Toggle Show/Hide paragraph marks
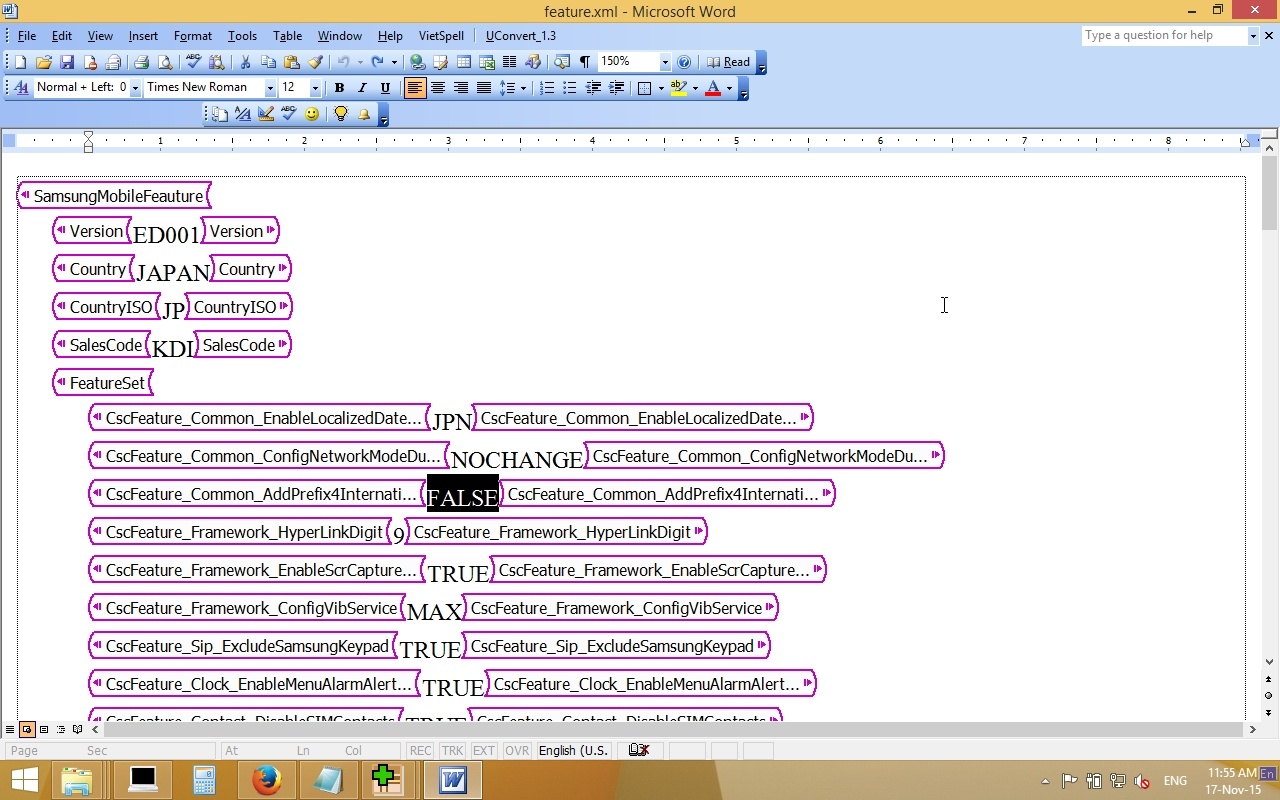The width and height of the screenshot is (1280, 800). point(585,62)
